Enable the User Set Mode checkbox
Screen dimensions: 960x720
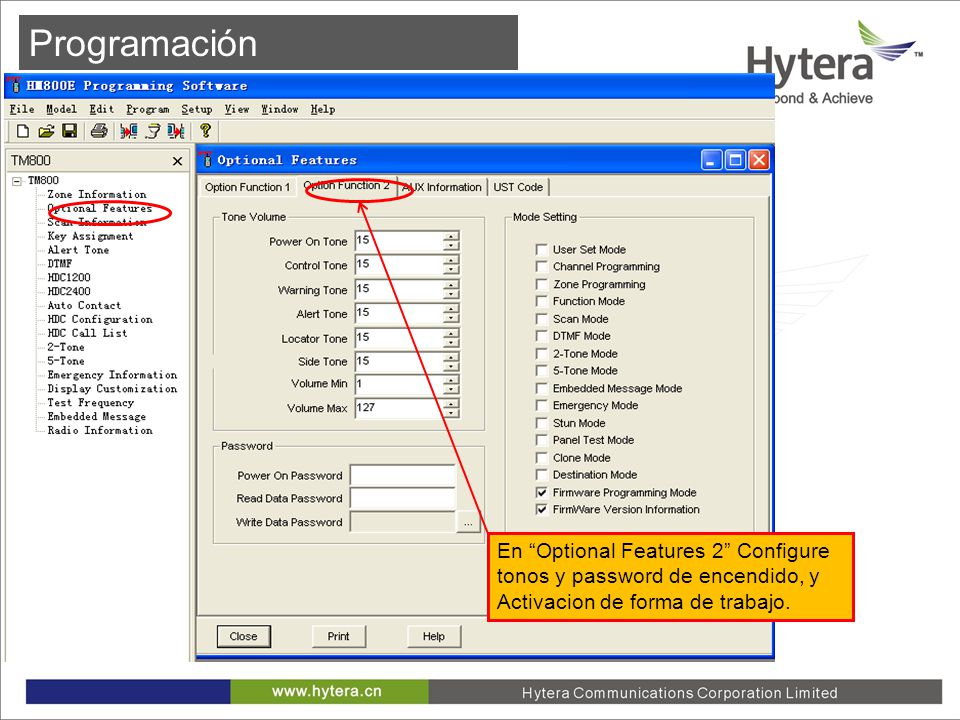tap(541, 249)
